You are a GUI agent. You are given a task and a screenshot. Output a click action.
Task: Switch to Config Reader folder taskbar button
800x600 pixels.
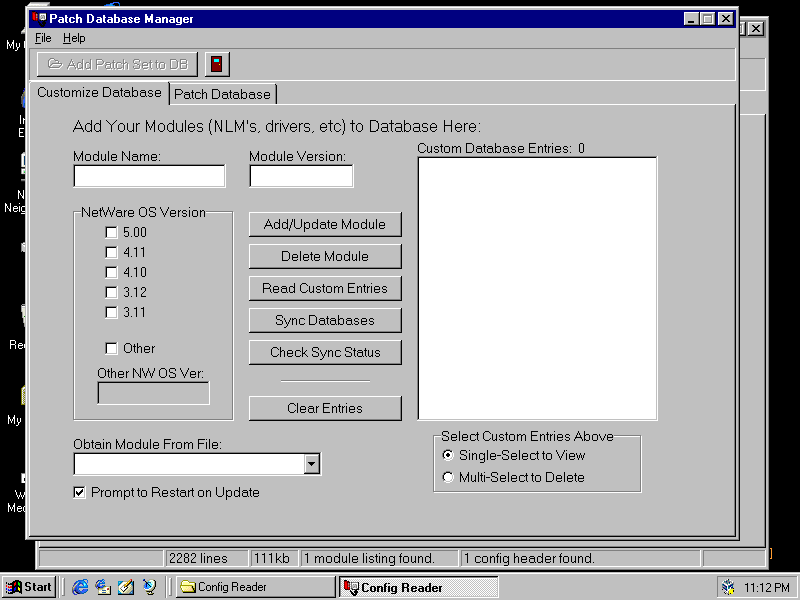(x=255, y=587)
